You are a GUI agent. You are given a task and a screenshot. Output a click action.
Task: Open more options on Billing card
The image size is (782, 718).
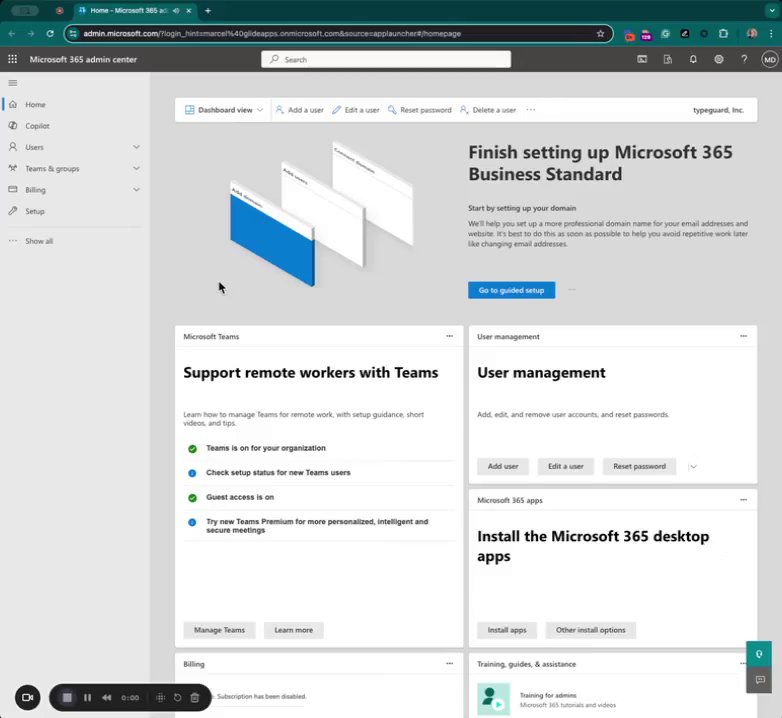click(449, 664)
